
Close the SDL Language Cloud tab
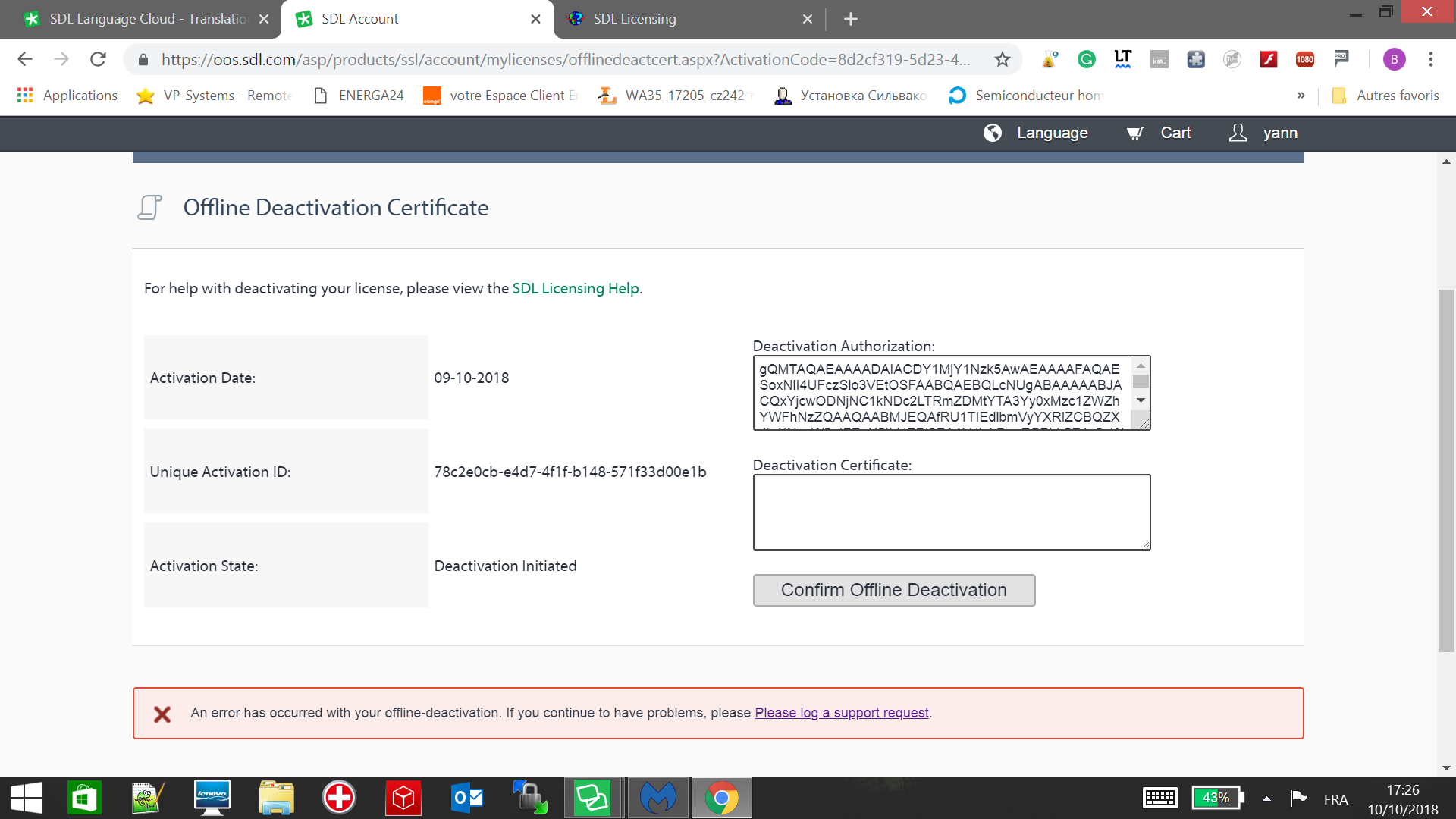click(x=264, y=19)
